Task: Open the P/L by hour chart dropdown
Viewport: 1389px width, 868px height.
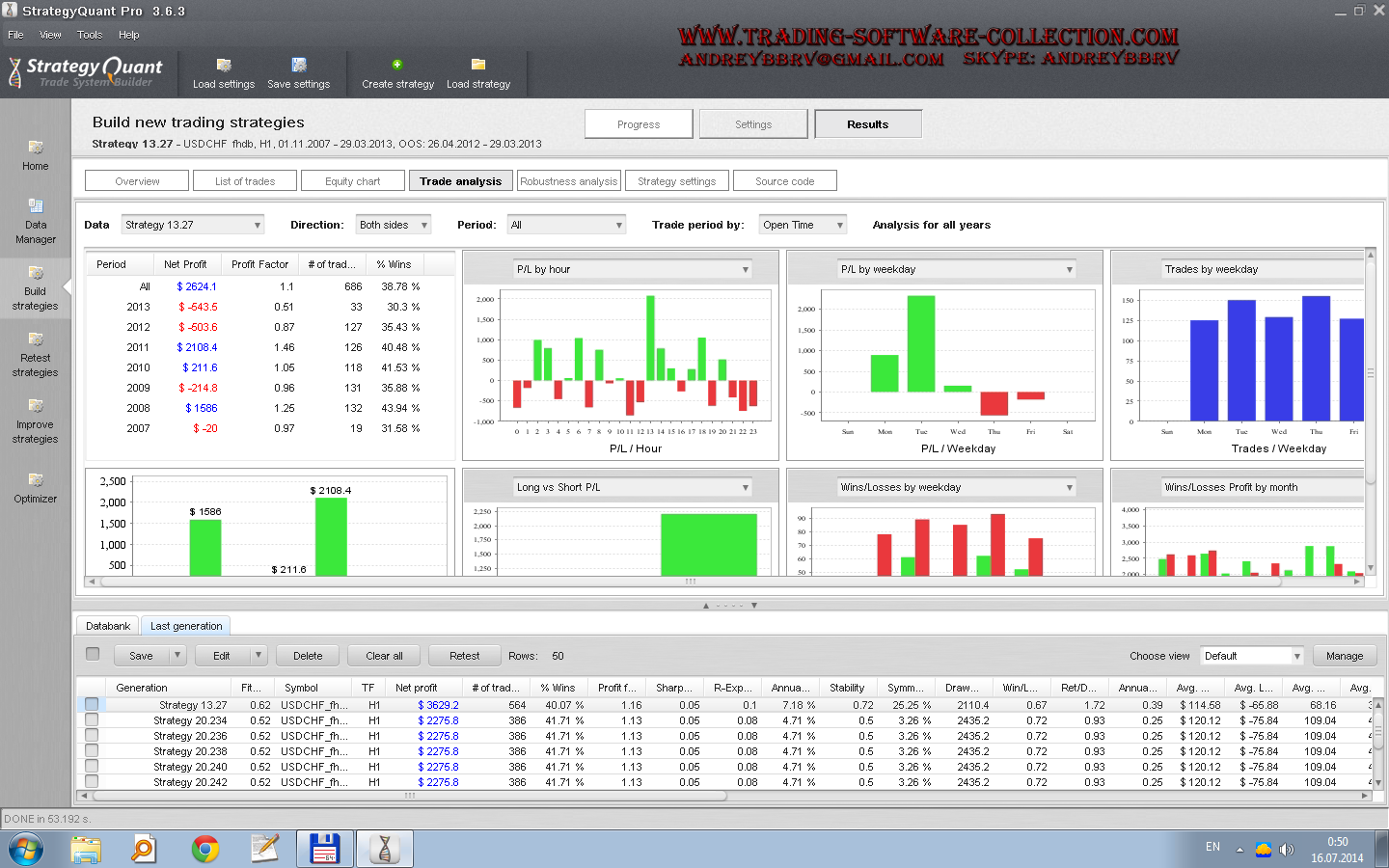Action: [x=632, y=270]
